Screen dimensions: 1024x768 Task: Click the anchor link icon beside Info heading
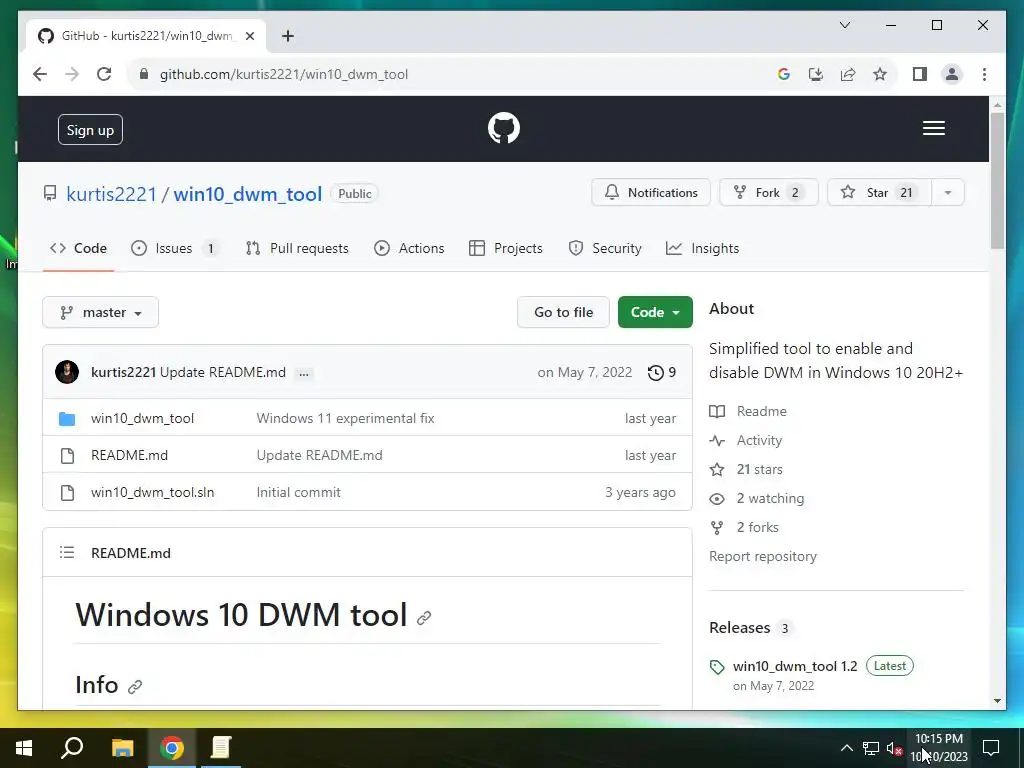pos(135,686)
